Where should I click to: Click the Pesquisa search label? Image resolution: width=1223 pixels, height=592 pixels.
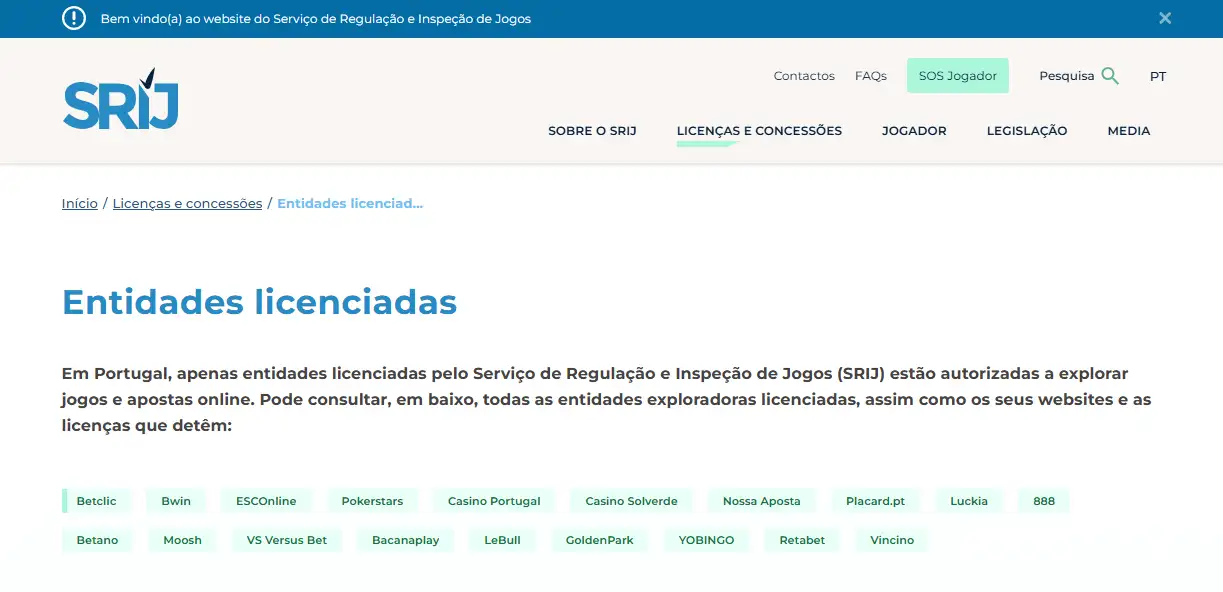point(1067,76)
